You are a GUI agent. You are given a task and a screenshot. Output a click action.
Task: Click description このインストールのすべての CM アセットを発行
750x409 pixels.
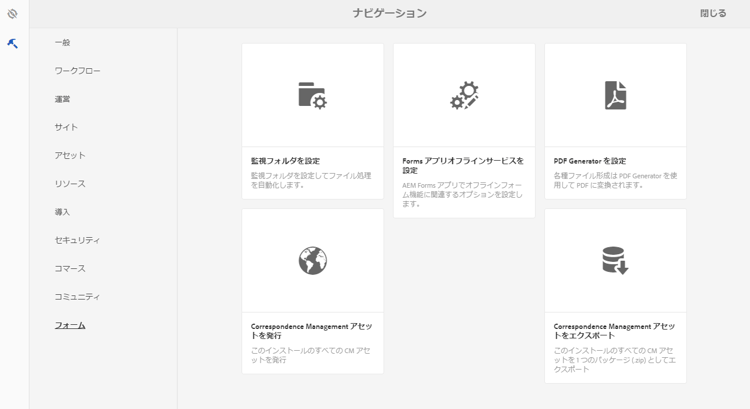310,355
